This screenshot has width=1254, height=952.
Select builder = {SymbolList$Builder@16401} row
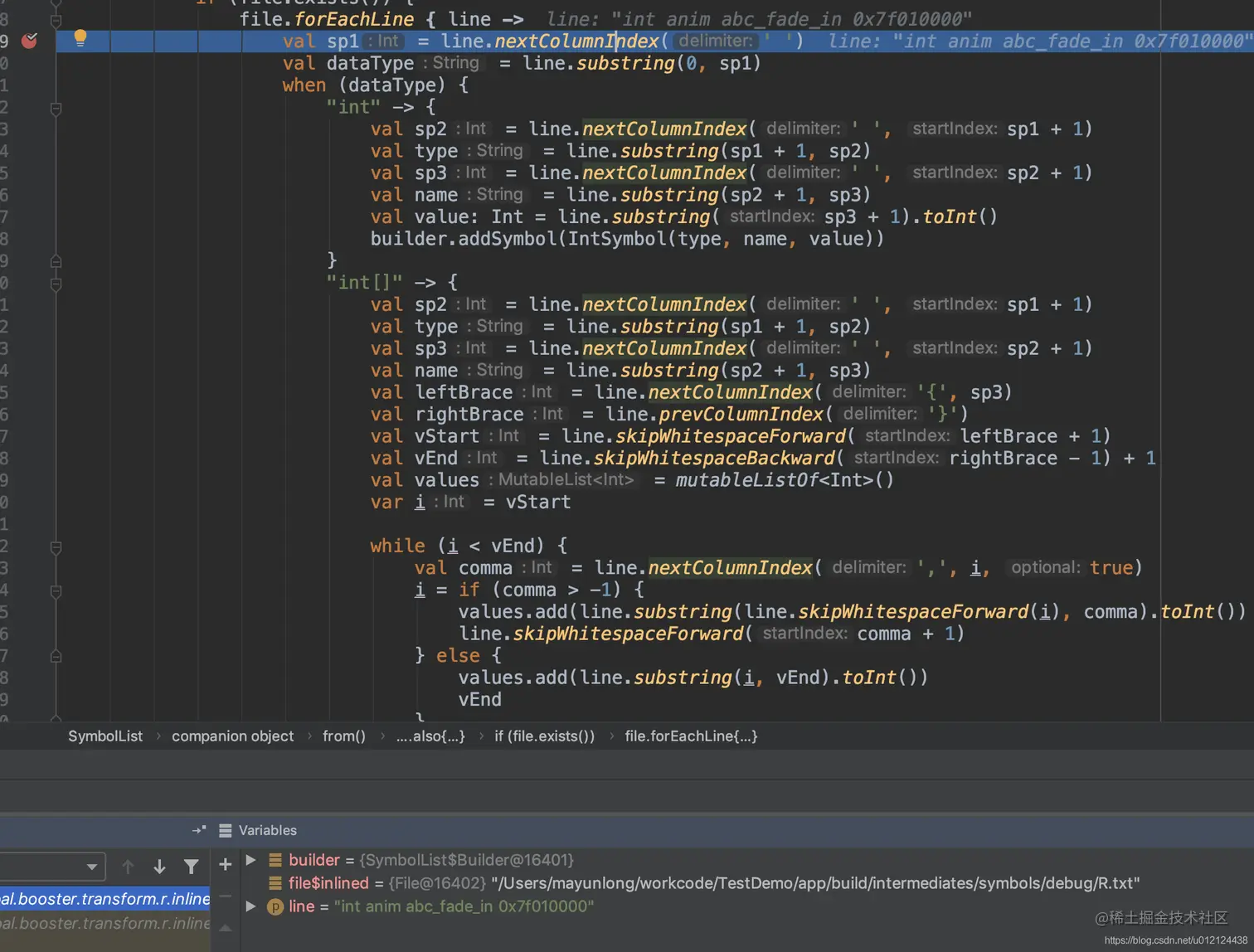click(x=430, y=860)
